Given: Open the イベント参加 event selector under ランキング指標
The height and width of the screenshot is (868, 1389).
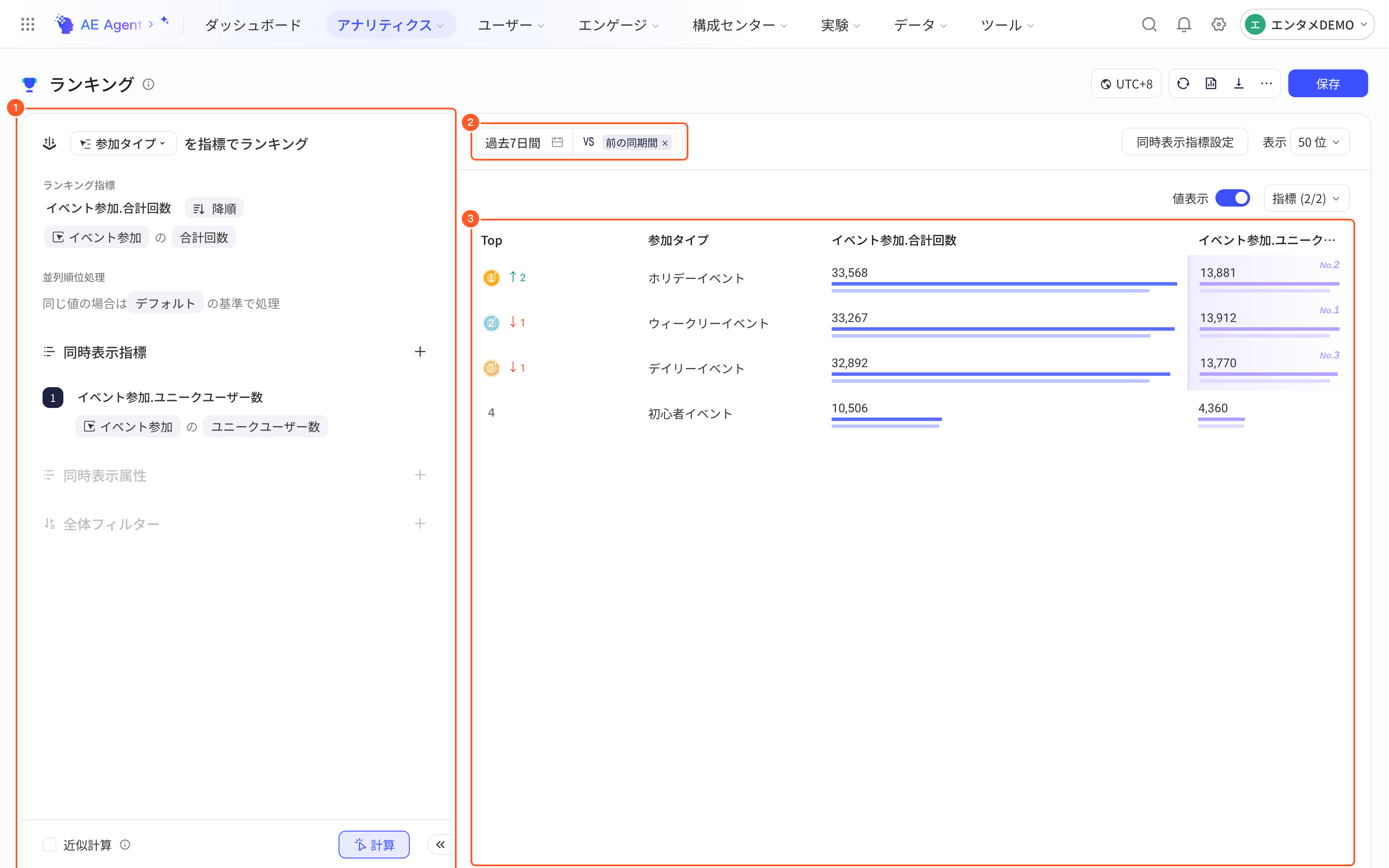Looking at the screenshot, I should [96, 238].
